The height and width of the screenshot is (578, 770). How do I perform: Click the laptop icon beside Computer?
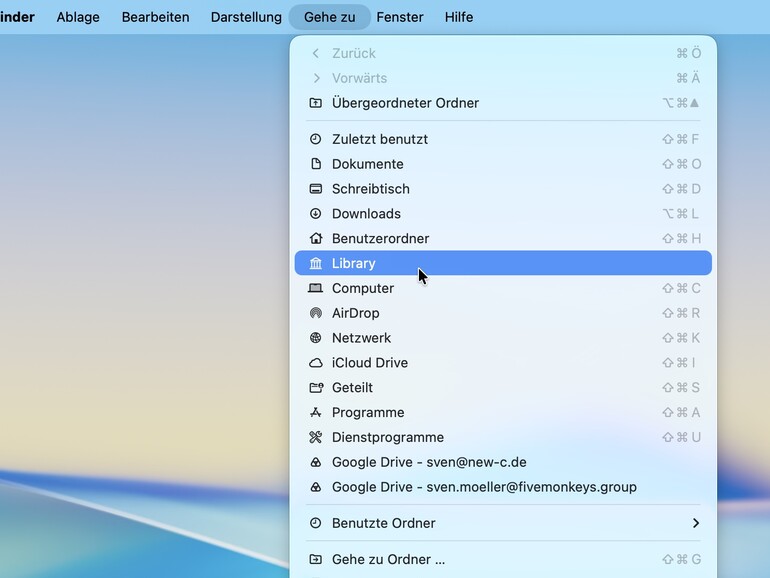pos(316,288)
